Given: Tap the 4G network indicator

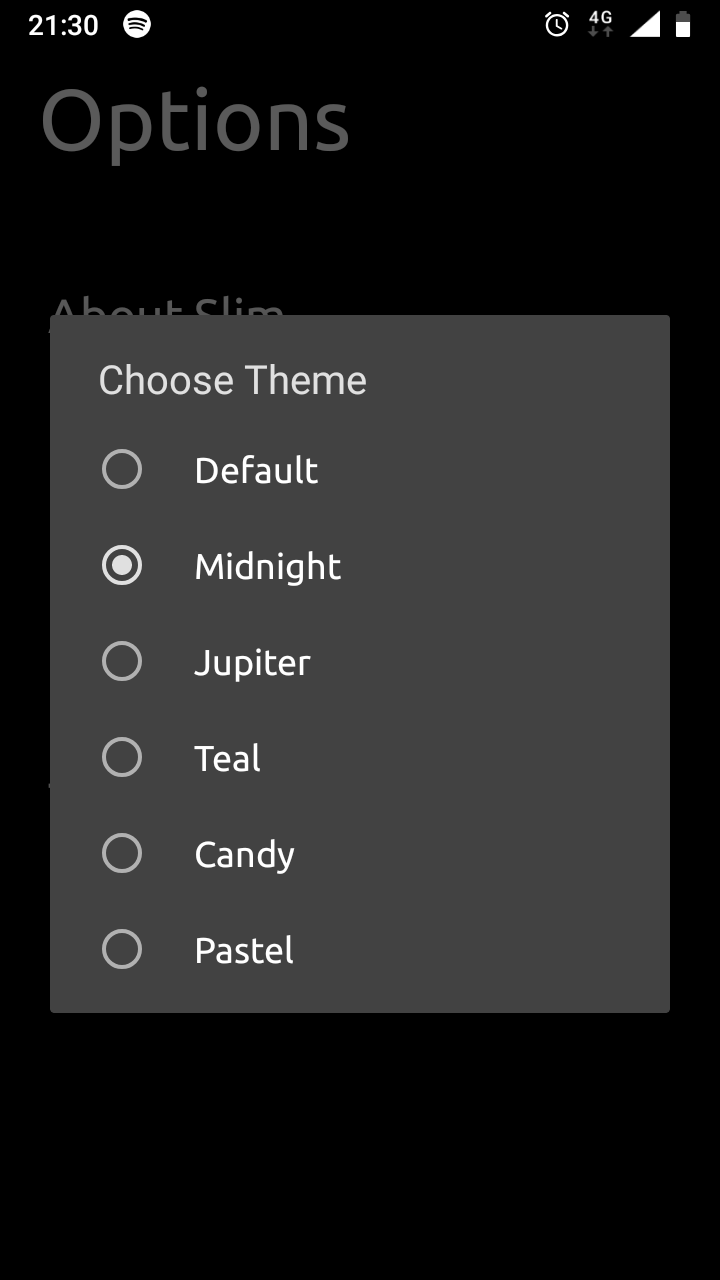Looking at the screenshot, I should [600, 24].
